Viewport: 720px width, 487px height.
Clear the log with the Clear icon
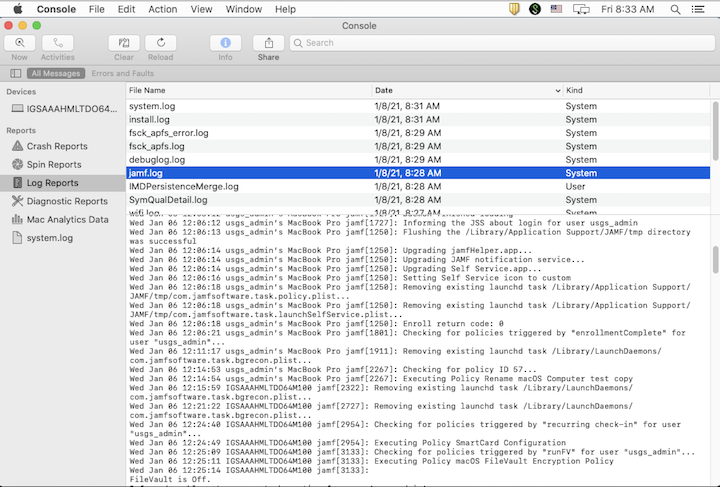click(124, 43)
